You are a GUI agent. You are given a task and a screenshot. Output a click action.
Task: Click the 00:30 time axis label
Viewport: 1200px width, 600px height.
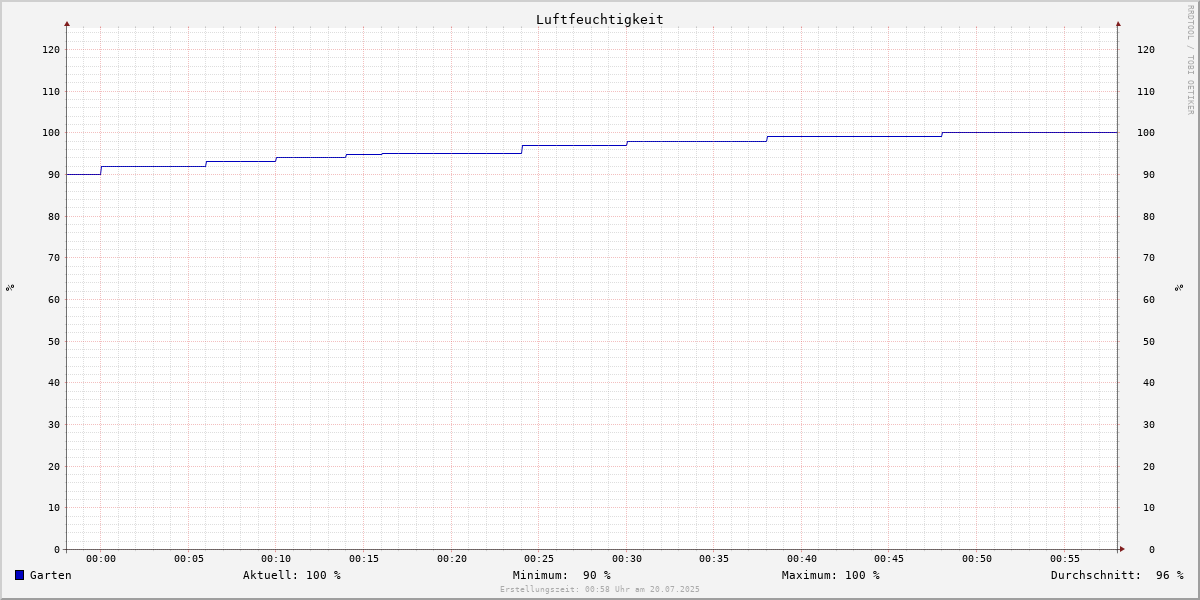(x=627, y=558)
